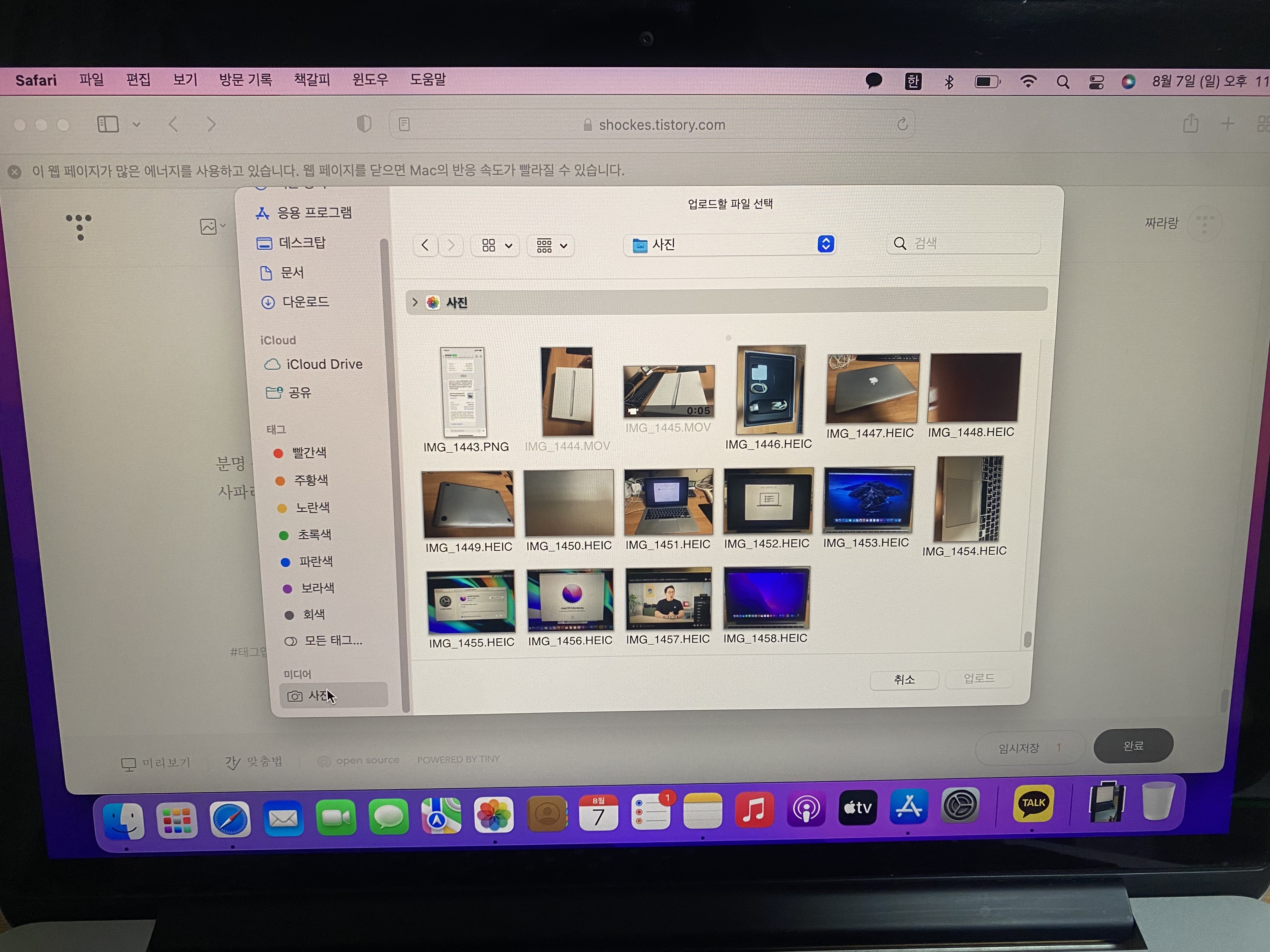Open Mail from the Dock
Image resolution: width=1270 pixels, height=952 pixels.
pos(283,819)
